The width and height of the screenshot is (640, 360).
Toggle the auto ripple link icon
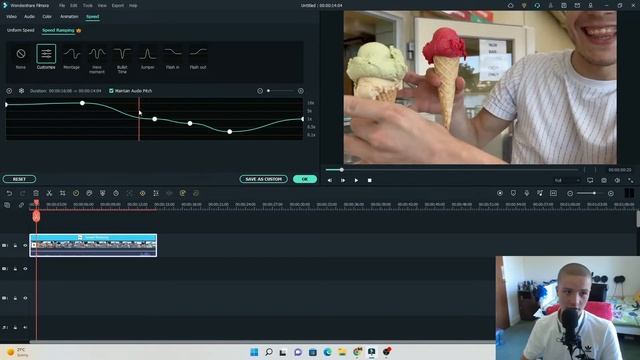(x=21, y=205)
